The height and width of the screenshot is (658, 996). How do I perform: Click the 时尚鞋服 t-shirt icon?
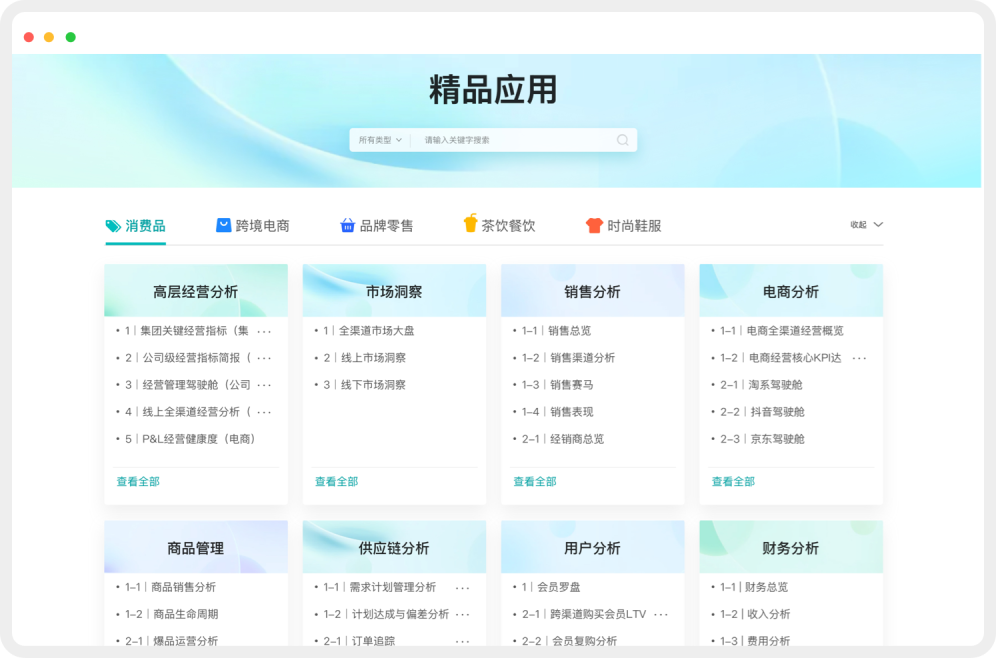point(594,226)
